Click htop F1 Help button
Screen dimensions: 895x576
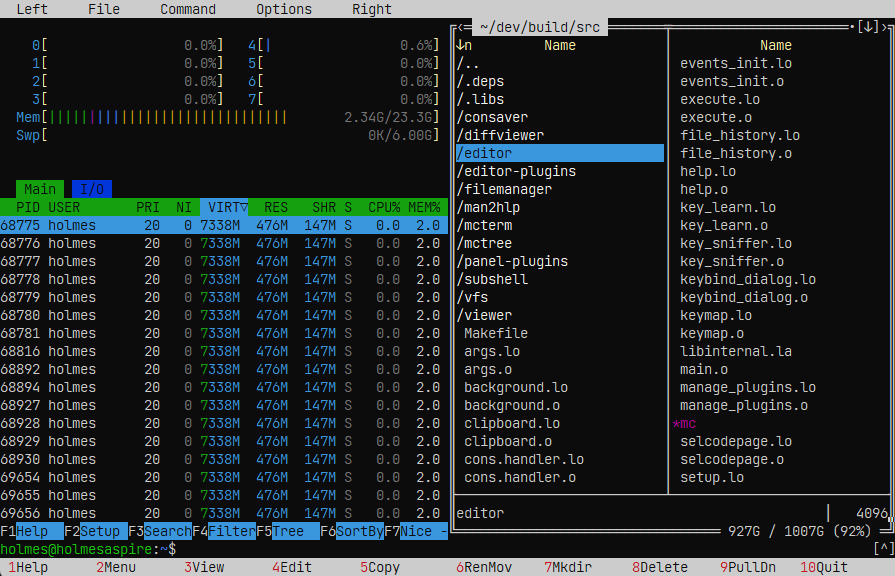pos(32,531)
